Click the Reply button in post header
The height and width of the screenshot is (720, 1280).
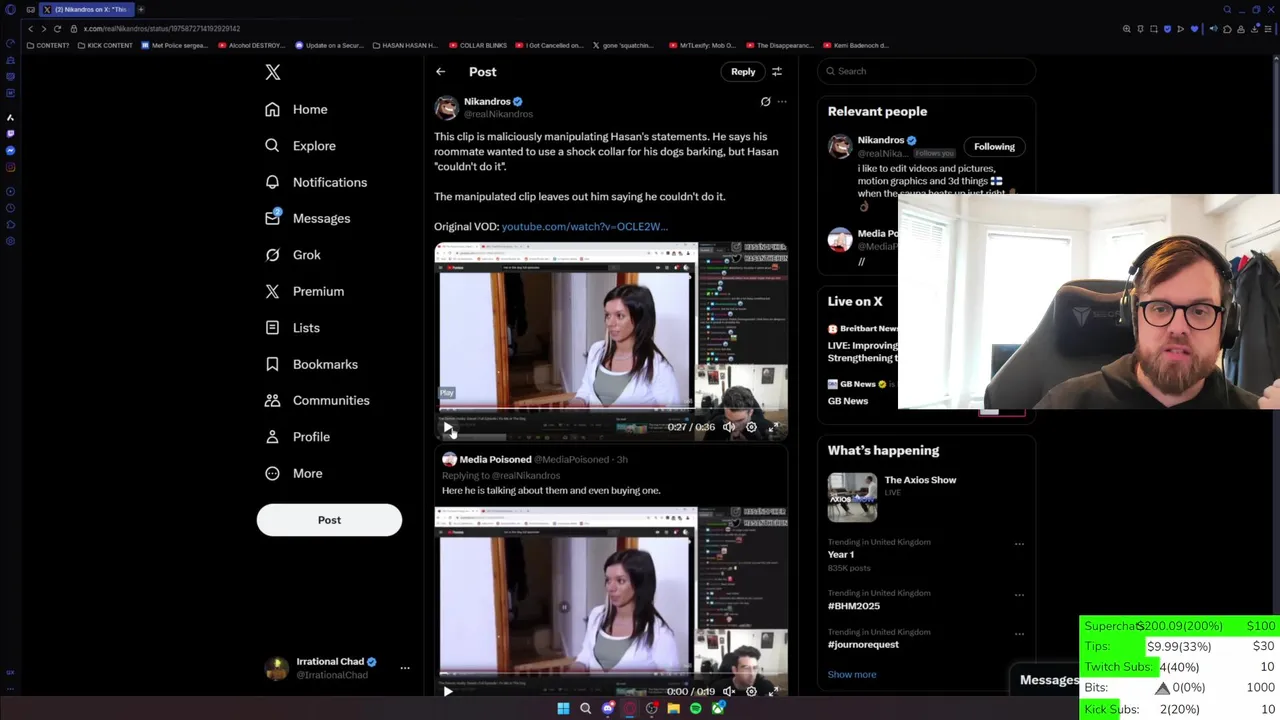(743, 72)
